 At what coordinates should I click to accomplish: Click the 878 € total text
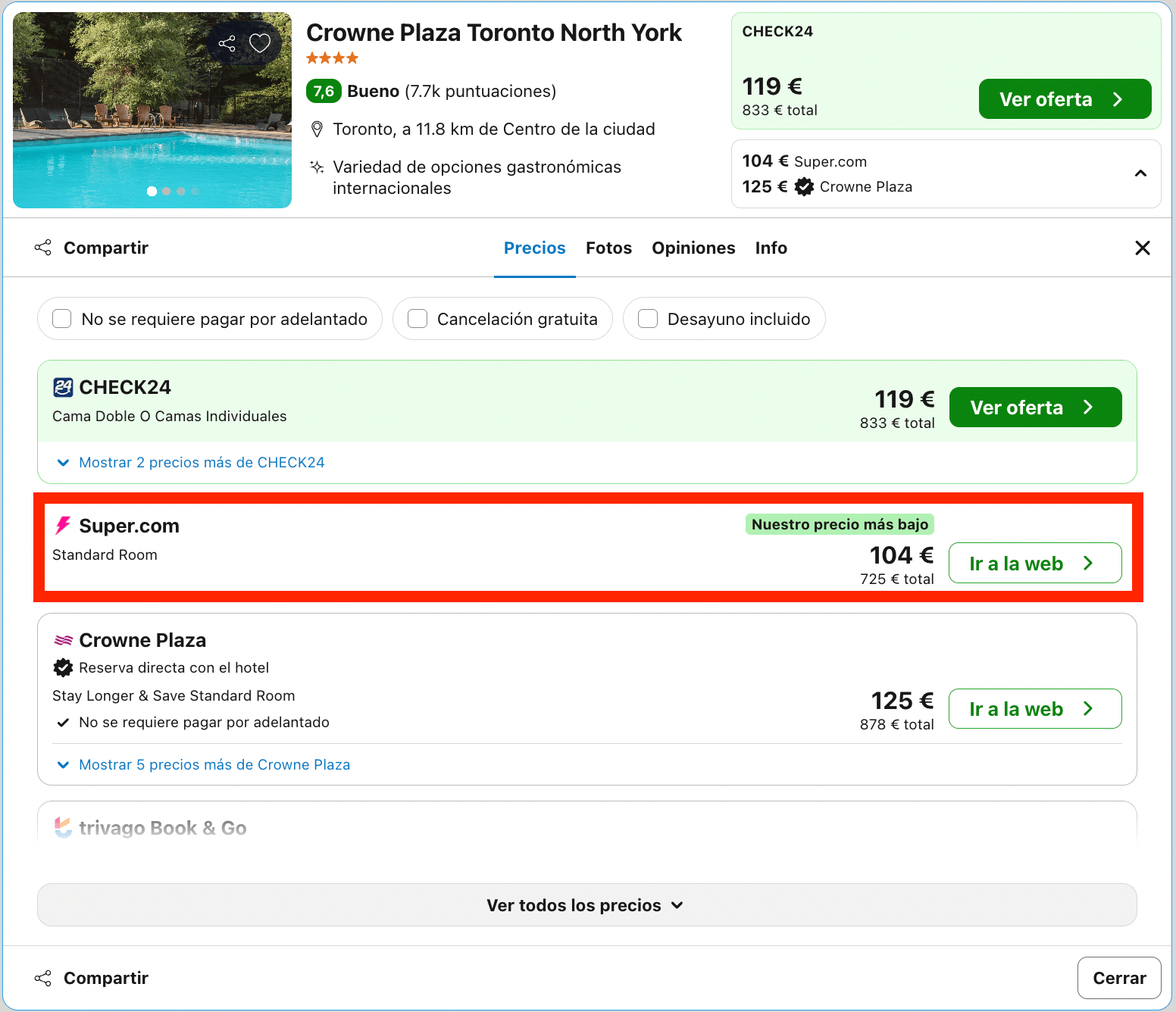tap(897, 724)
